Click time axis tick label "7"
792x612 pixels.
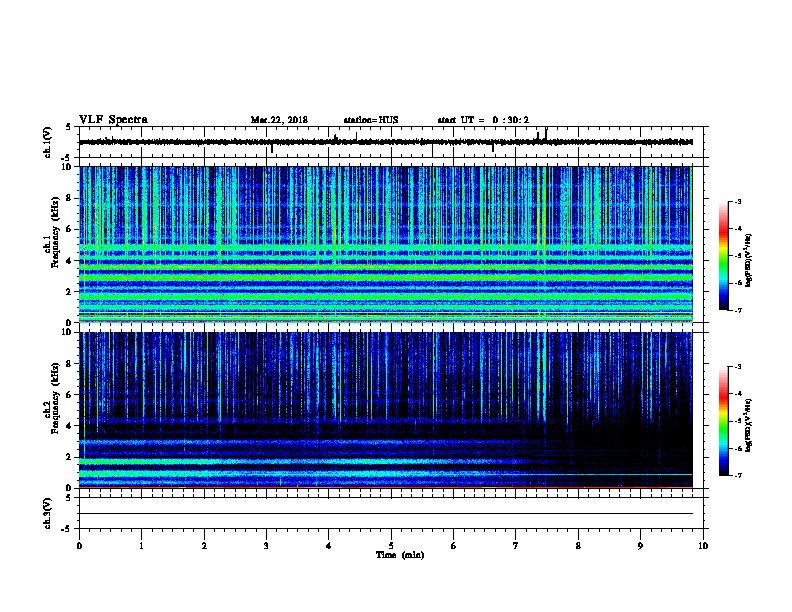516,546
